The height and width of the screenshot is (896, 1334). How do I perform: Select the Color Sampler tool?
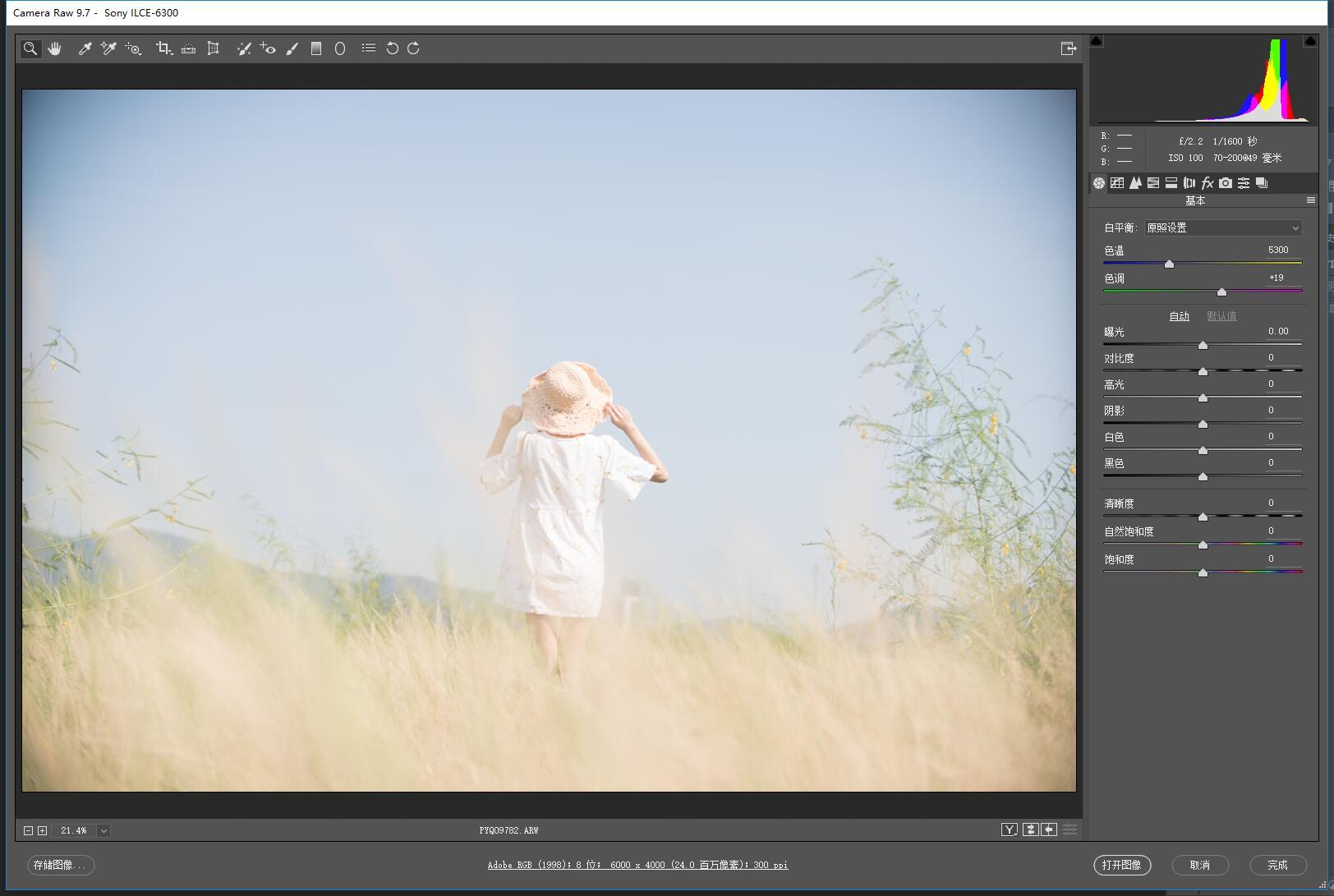pyautogui.click(x=108, y=48)
